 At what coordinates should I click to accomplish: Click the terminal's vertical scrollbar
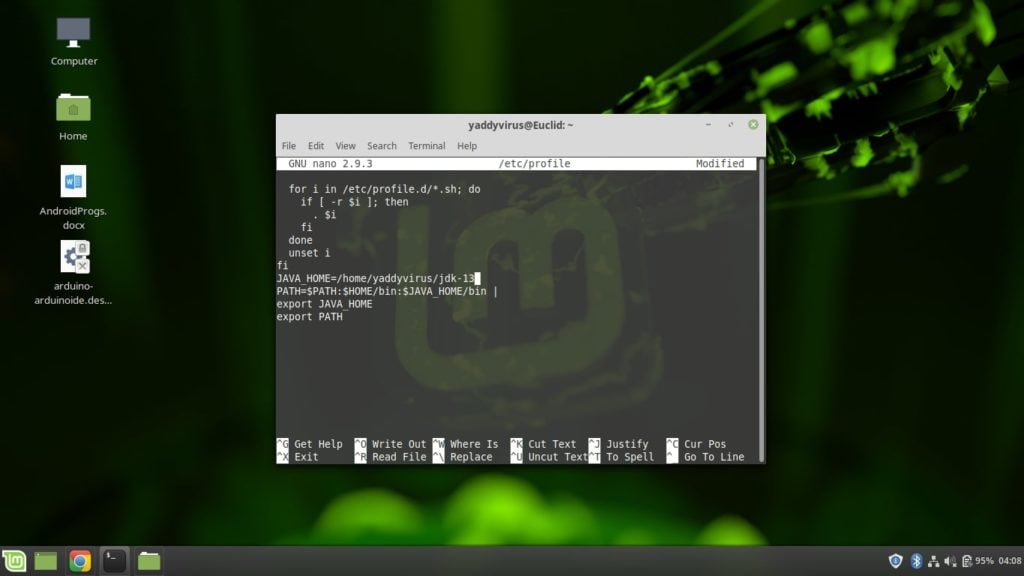[761, 310]
